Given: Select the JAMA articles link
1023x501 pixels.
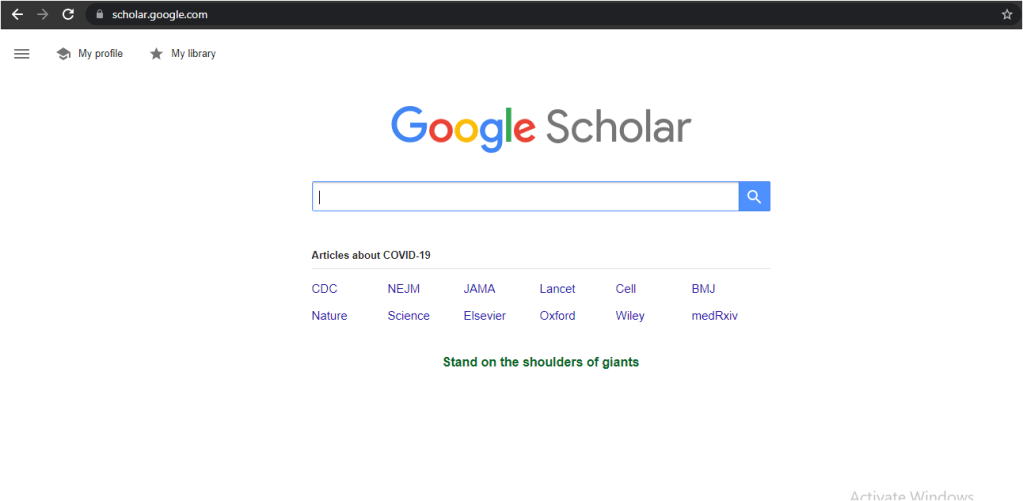Looking at the screenshot, I should (x=479, y=289).
